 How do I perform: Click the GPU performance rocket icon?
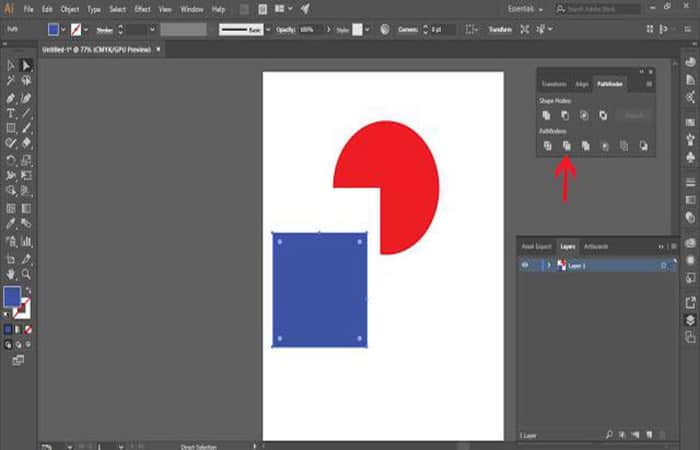tap(305, 9)
